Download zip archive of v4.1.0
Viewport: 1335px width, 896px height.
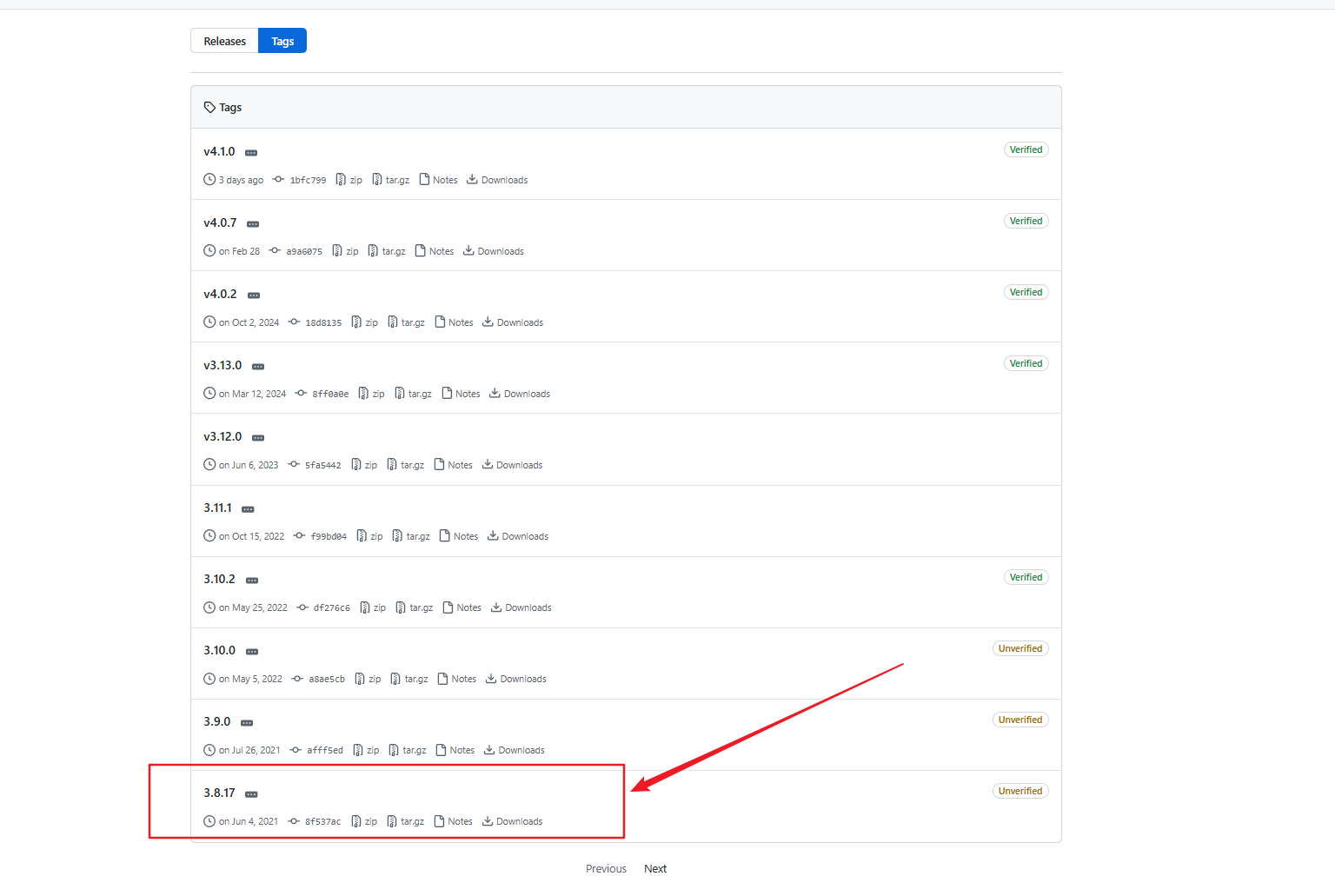point(349,180)
